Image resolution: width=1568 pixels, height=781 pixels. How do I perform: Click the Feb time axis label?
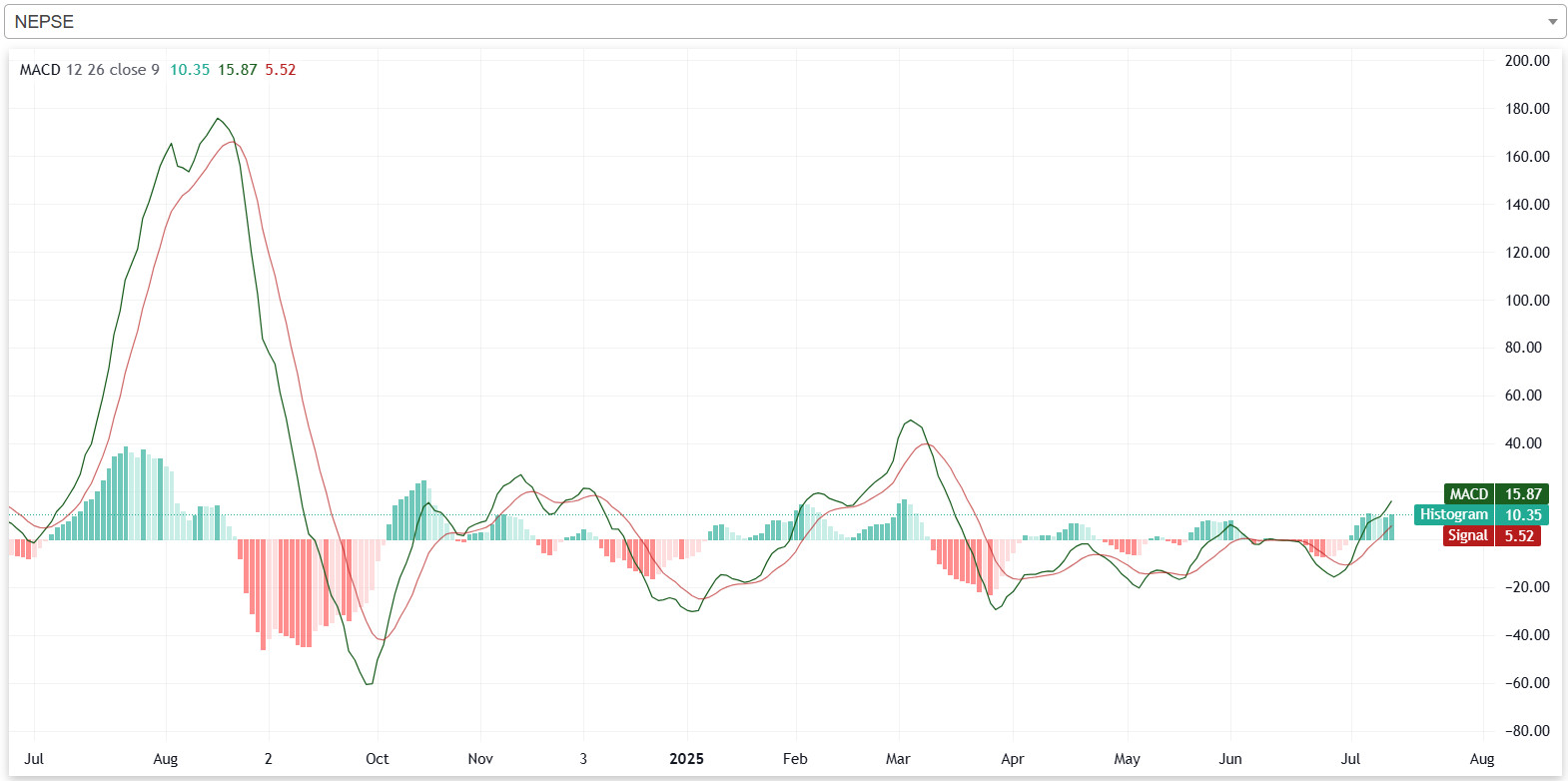point(795,759)
